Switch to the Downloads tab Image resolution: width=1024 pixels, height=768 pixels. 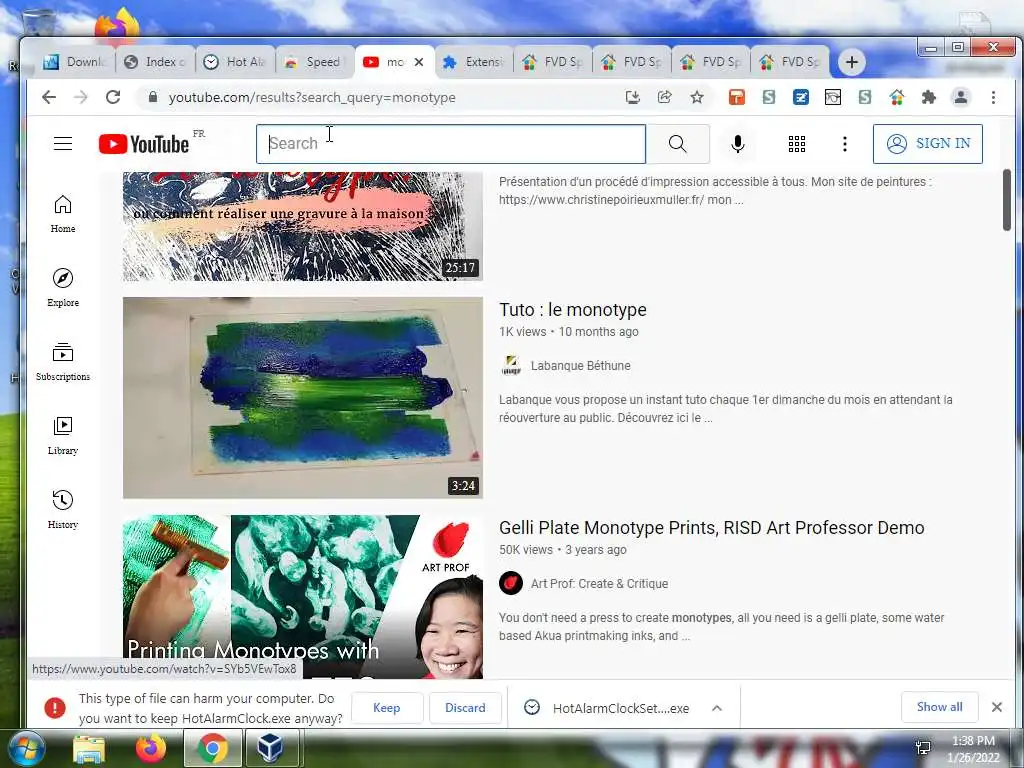[76, 62]
